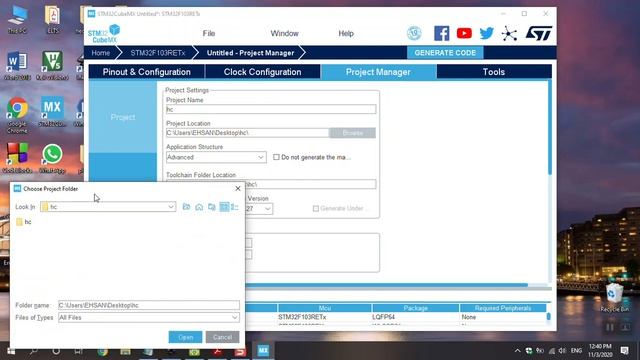The height and width of the screenshot is (360, 640).
Task: Select the Recycle Bin desktop icon
Action: coord(614,298)
